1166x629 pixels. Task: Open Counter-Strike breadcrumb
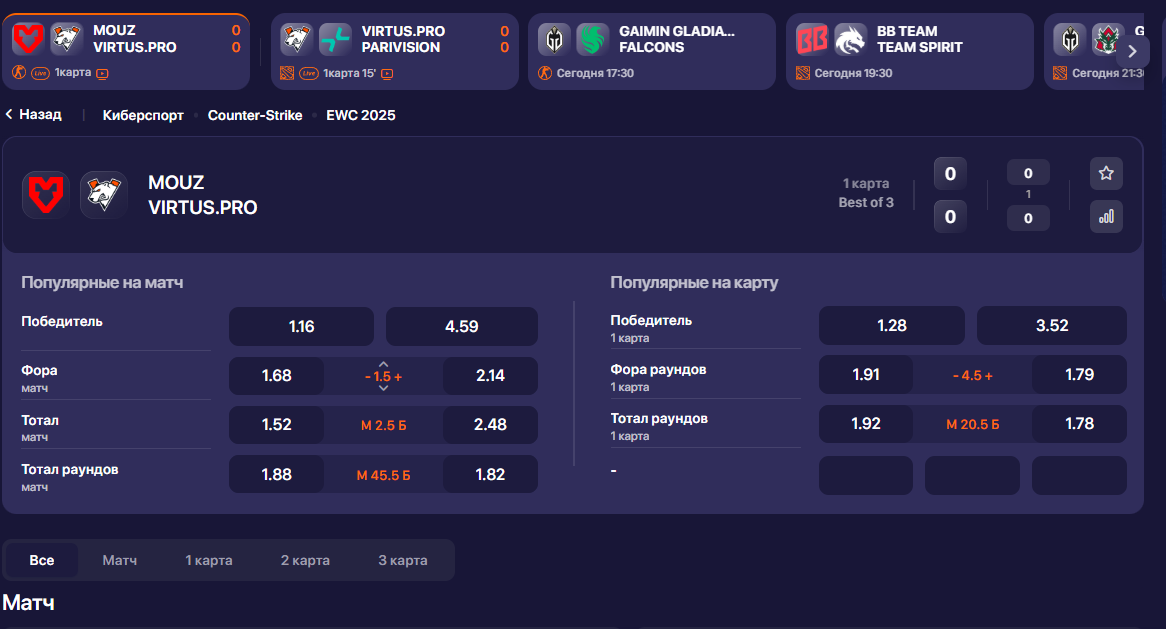[x=255, y=115]
